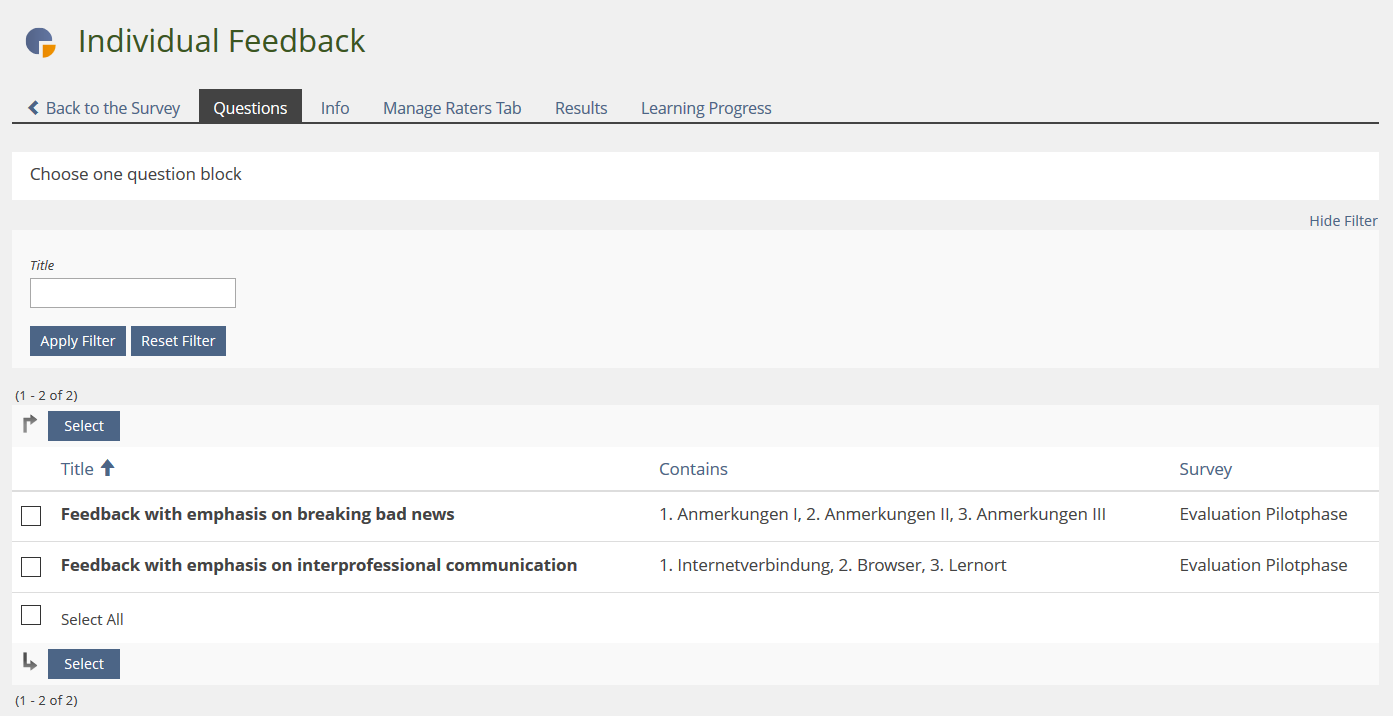Screen dimensions: 1393x716
Task: Go to the Results tab
Action: tap(581, 108)
